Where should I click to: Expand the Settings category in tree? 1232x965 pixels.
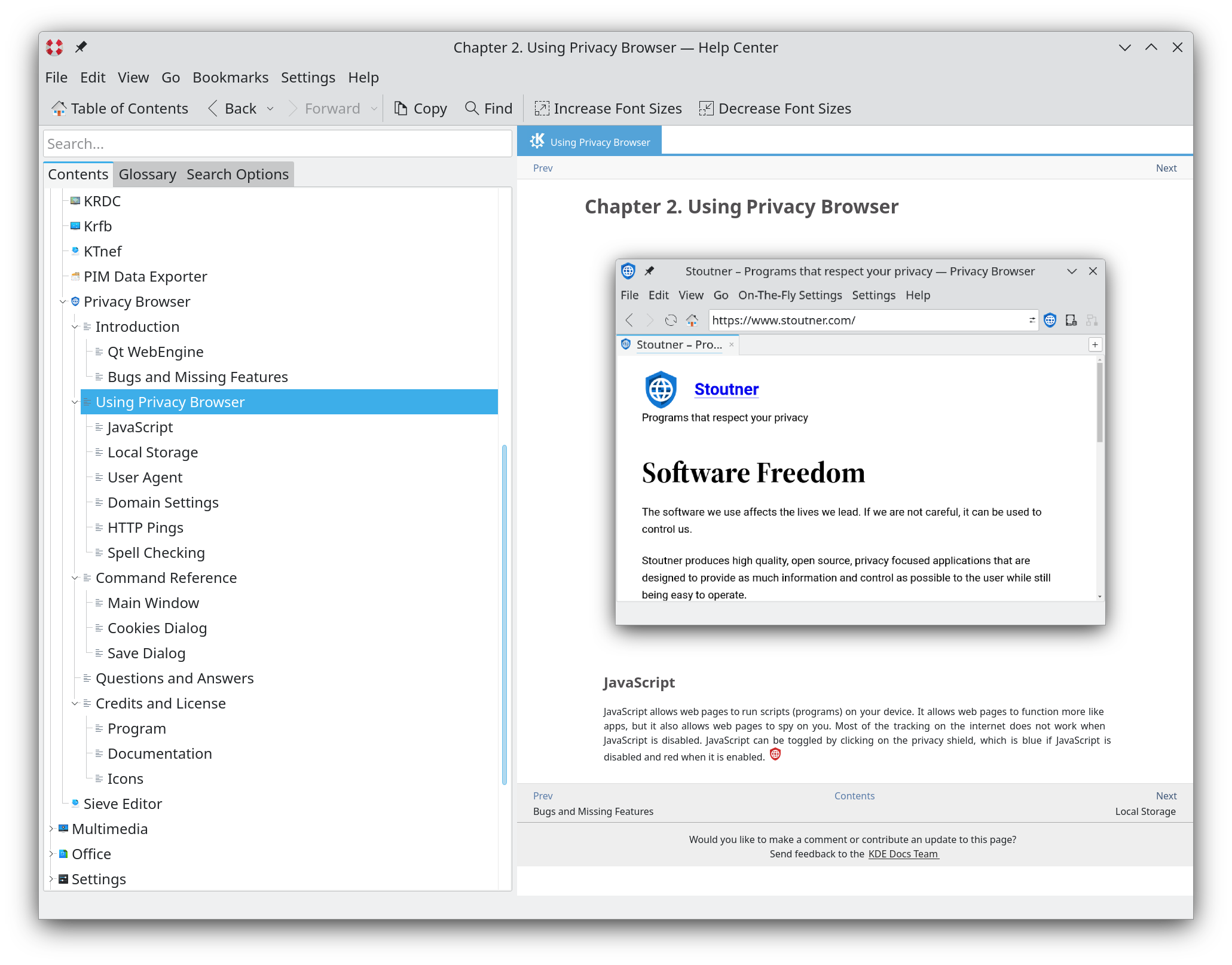pyautogui.click(x=51, y=879)
